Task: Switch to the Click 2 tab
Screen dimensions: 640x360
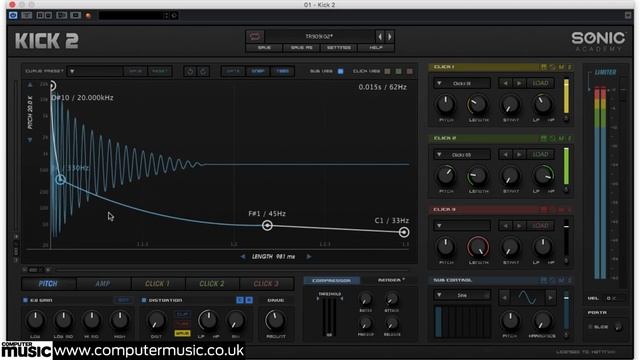Action: point(212,284)
